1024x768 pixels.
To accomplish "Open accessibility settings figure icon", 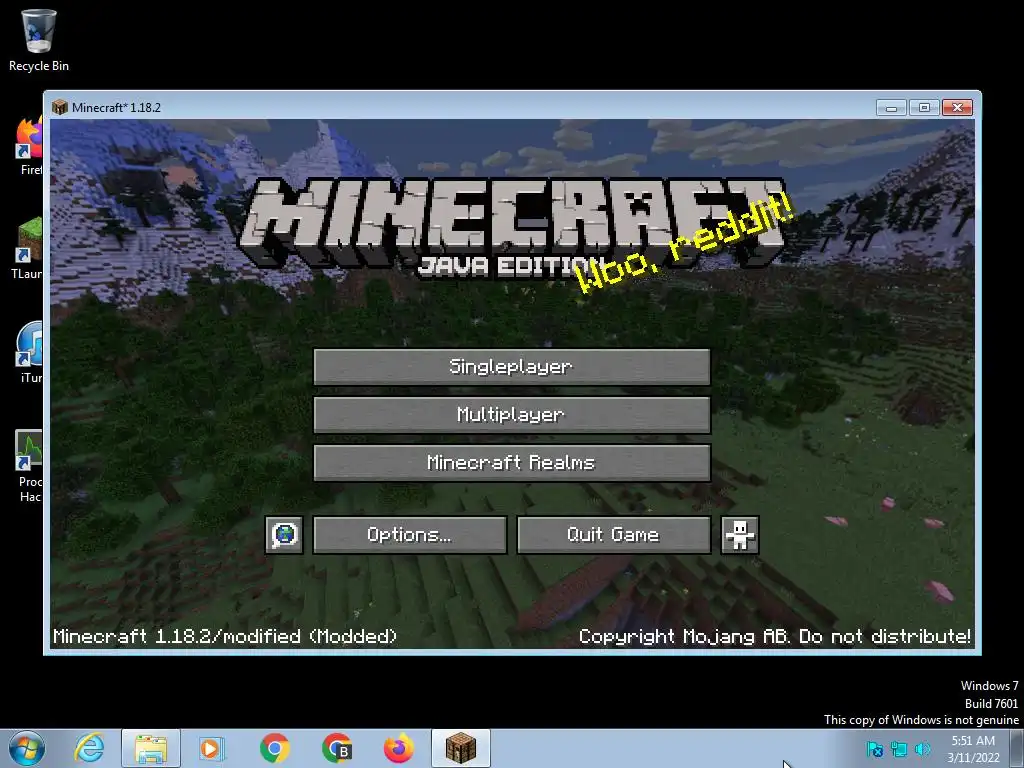I will 739,535.
